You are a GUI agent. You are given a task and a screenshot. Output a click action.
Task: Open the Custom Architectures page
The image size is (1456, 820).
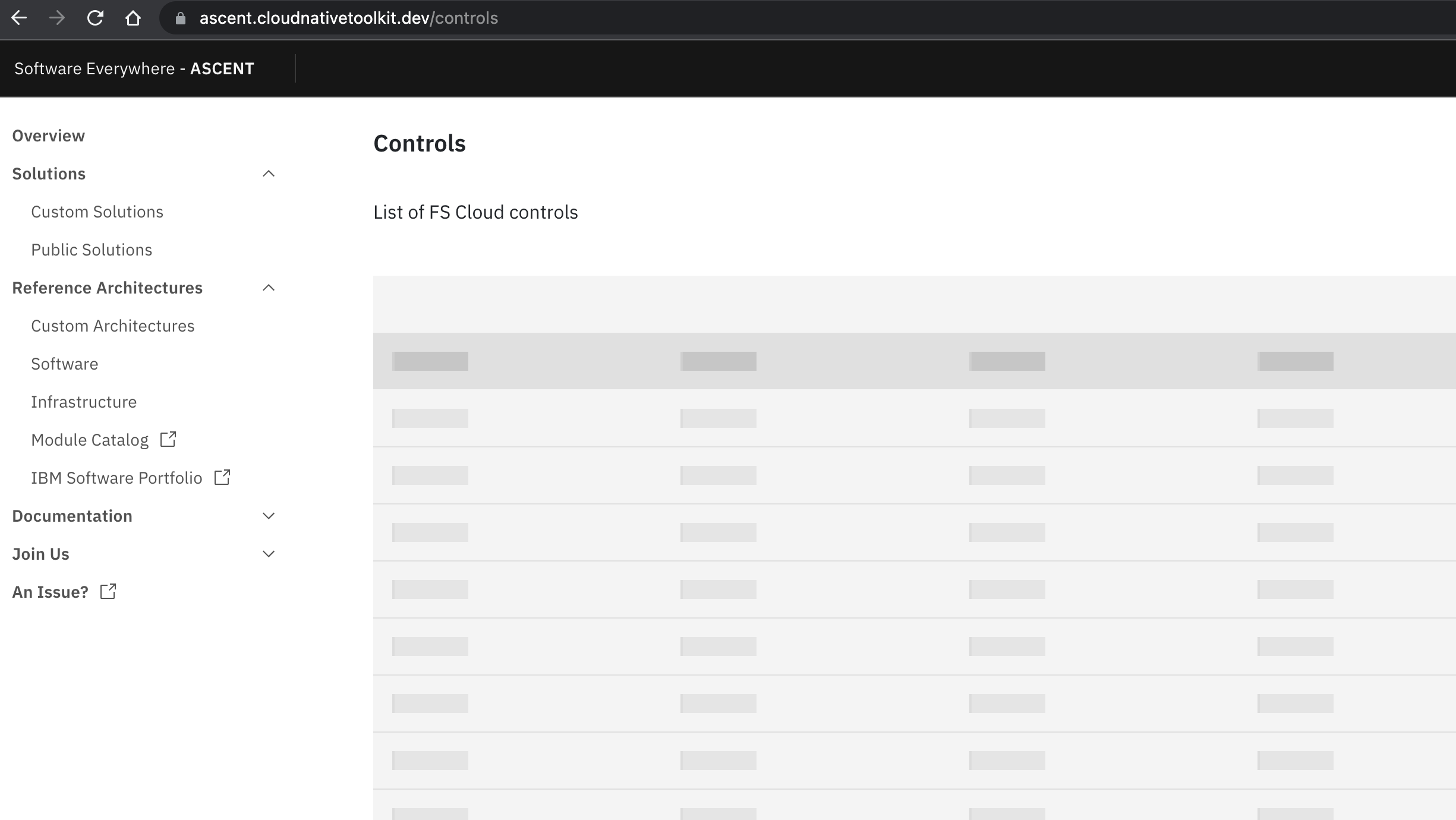pyautogui.click(x=112, y=326)
